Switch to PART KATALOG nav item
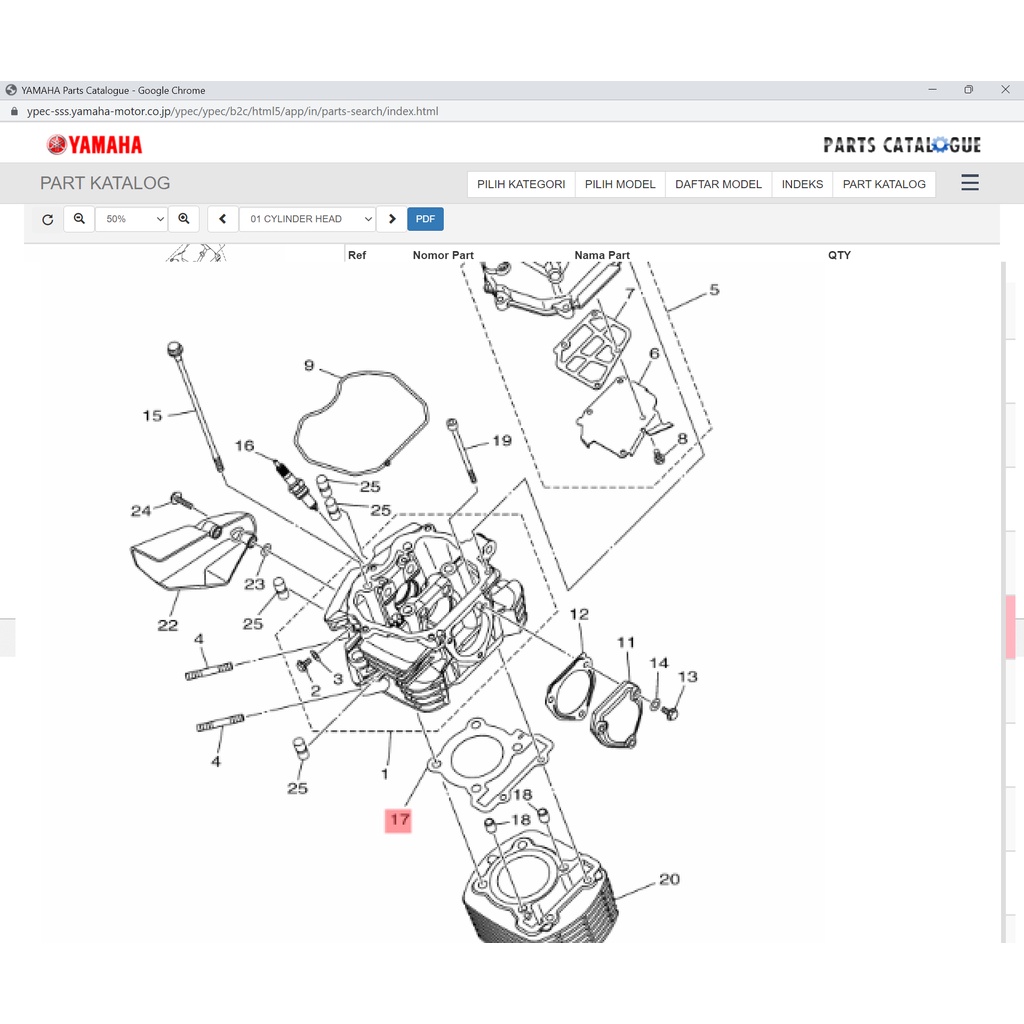 [x=884, y=184]
